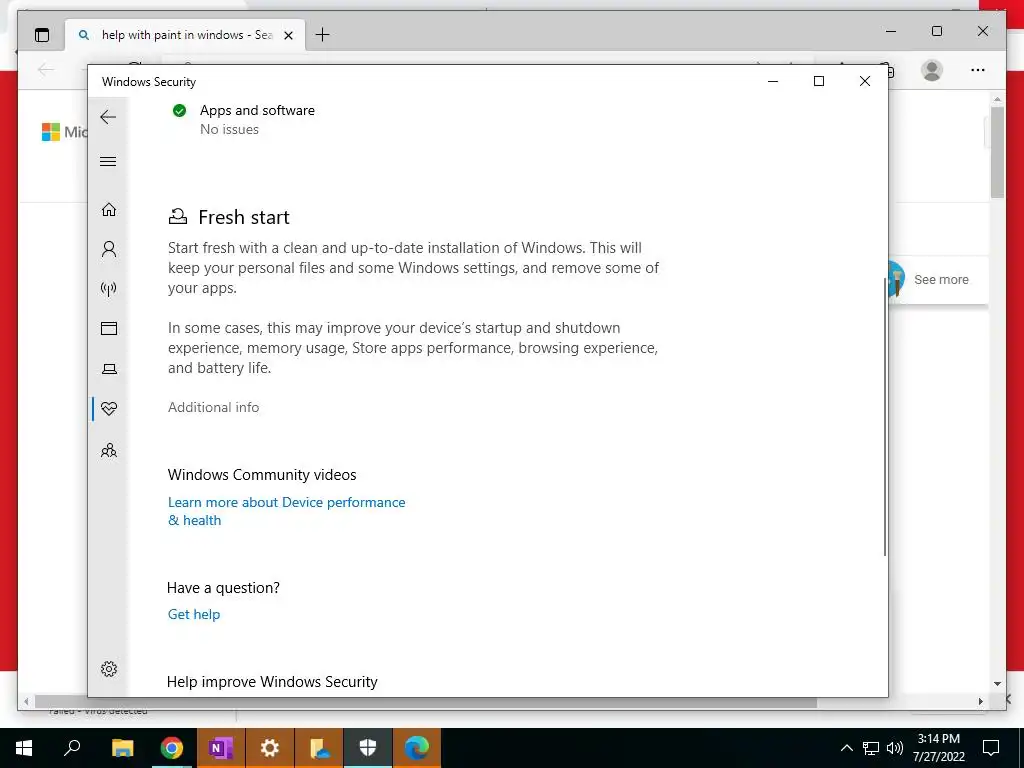Open Settings gear on taskbar
The width and height of the screenshot is (1024, 768).
pos(270,748)
